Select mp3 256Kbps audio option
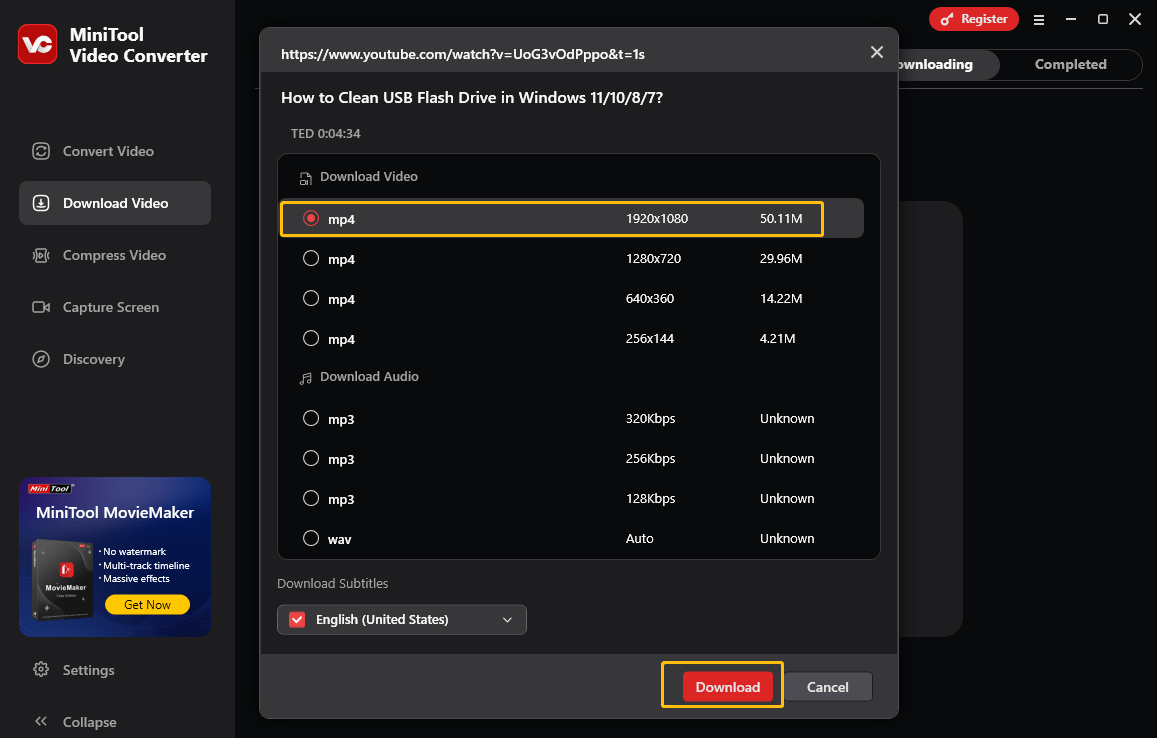 click(311, 458)
